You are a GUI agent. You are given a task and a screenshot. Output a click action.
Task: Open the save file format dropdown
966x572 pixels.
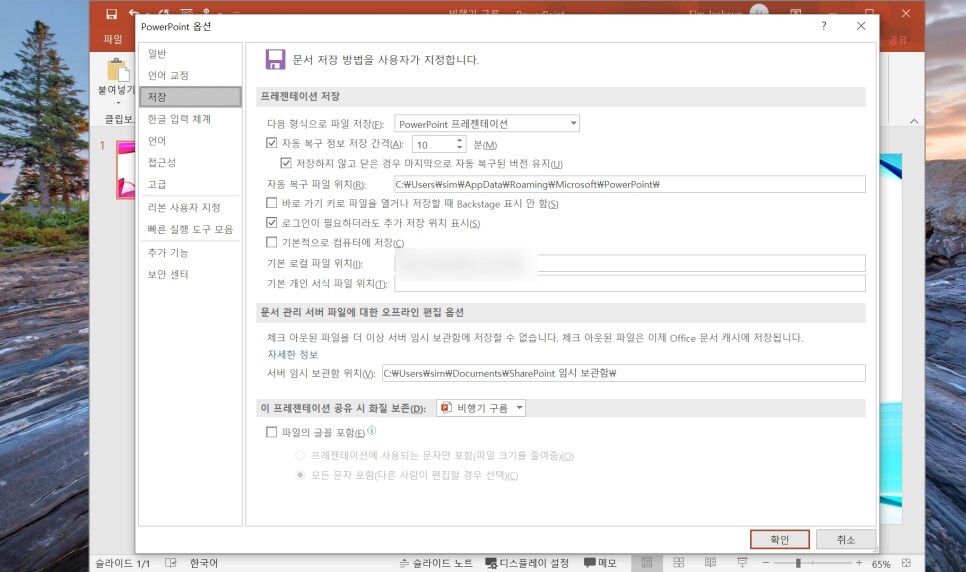point(487,123)
